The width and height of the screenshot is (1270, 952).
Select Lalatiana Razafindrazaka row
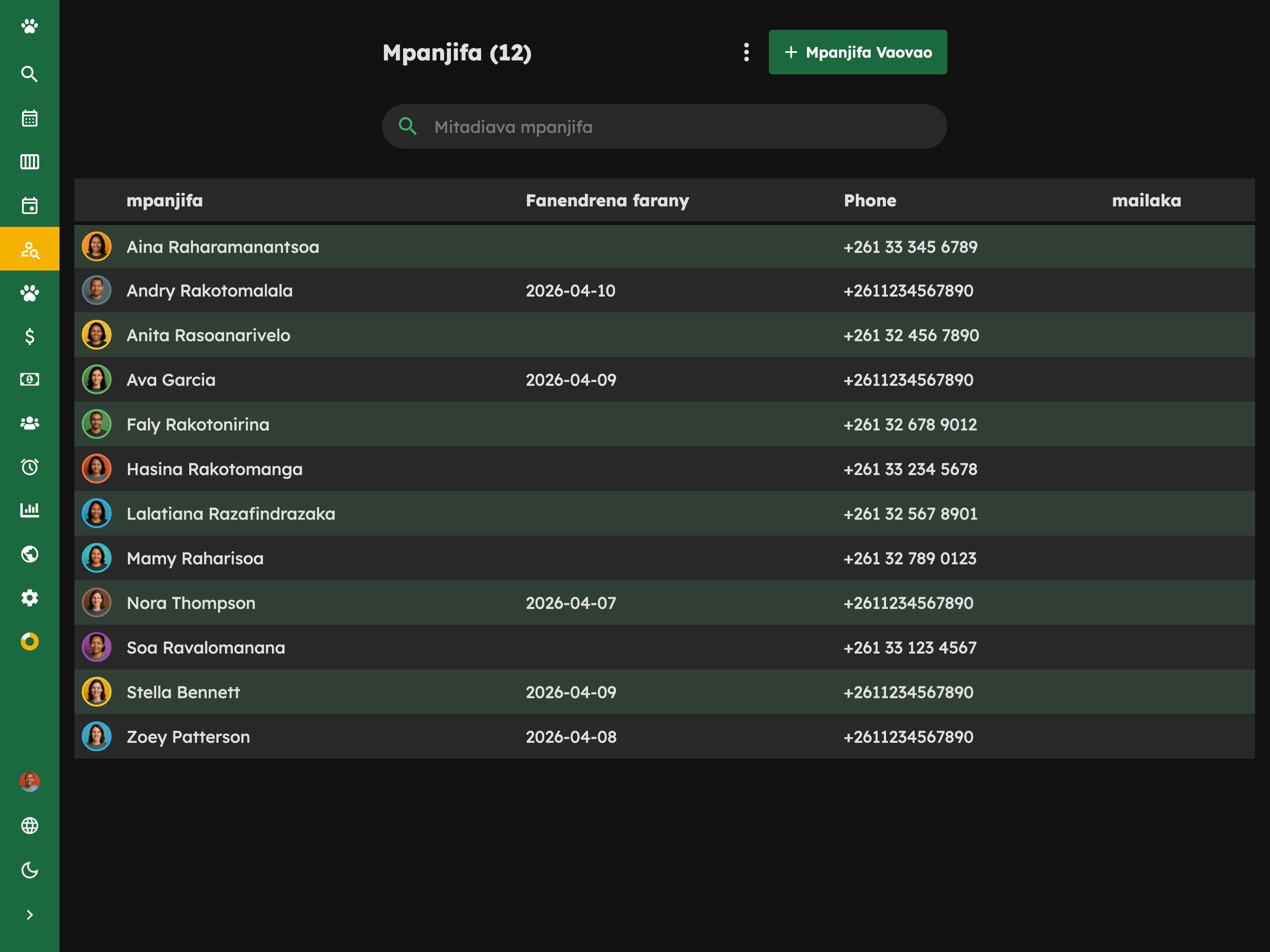click(x=664, y=514)
